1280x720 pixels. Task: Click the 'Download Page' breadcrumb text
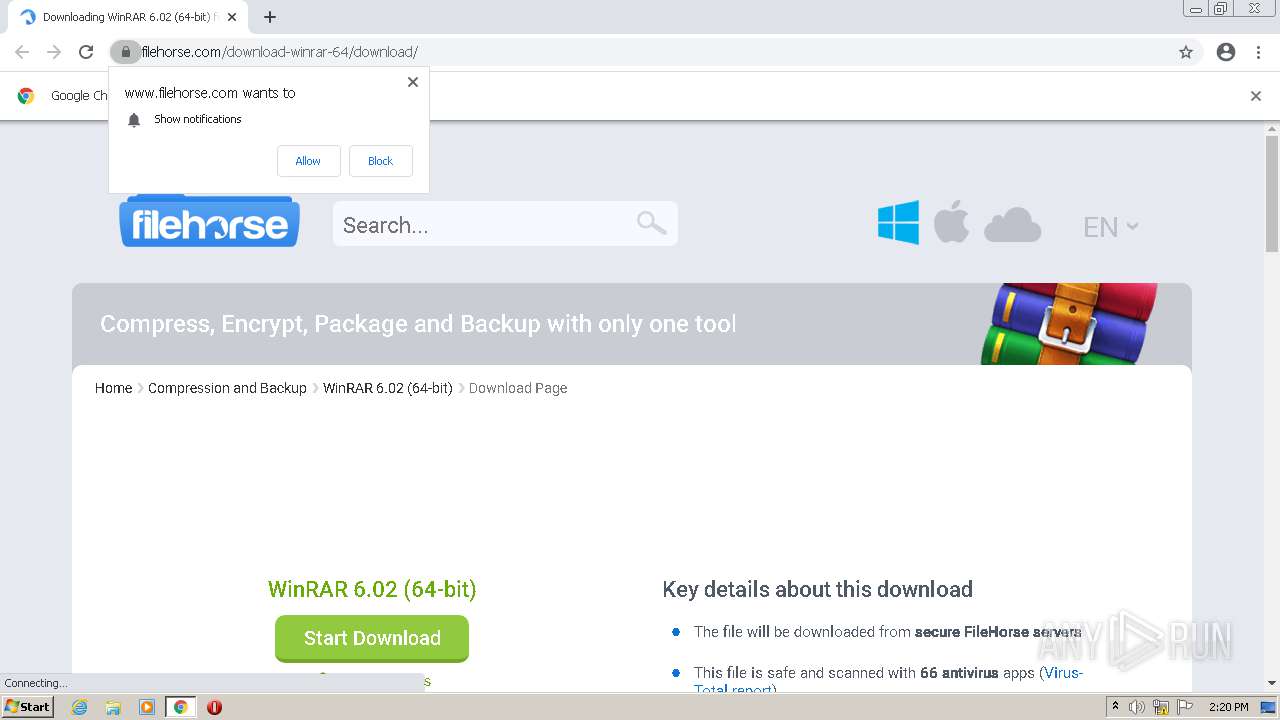518,388
